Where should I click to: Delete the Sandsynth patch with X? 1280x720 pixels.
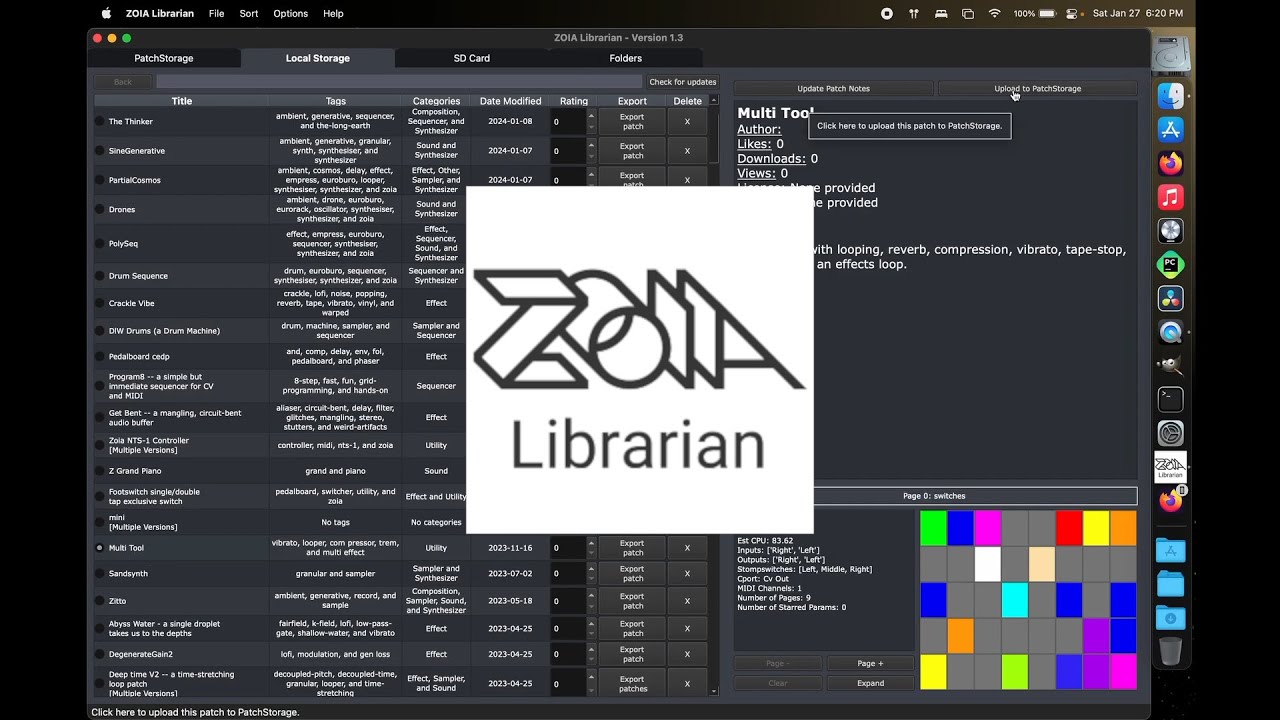[x=687, y=574]
